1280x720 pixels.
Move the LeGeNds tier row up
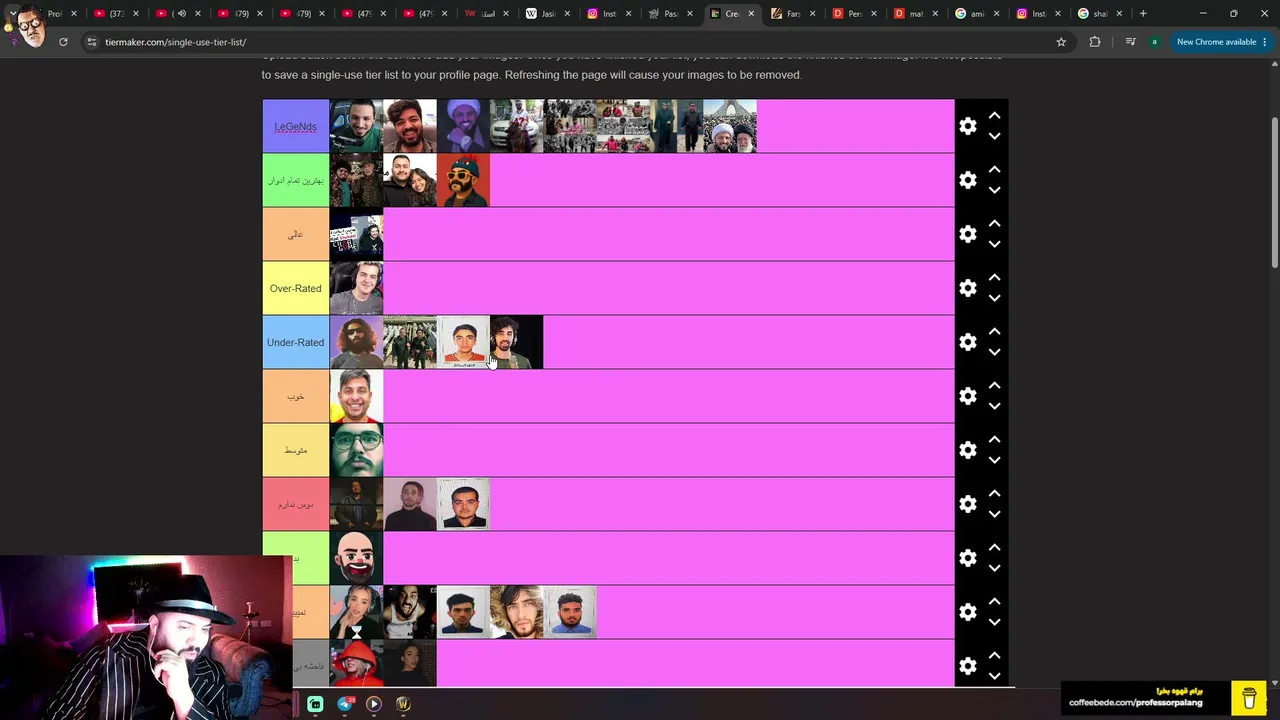(x=994, y=116)
